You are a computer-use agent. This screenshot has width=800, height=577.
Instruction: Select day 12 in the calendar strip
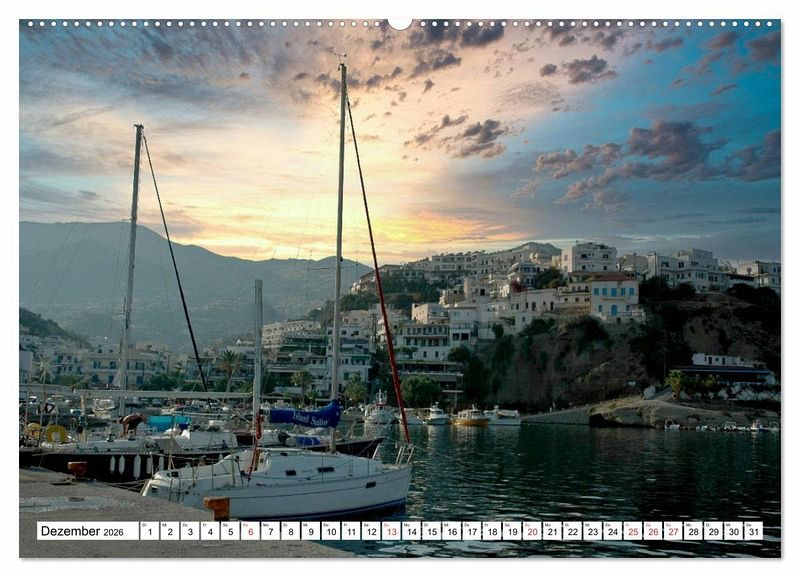pyautogui.click(x=371, y=531)
